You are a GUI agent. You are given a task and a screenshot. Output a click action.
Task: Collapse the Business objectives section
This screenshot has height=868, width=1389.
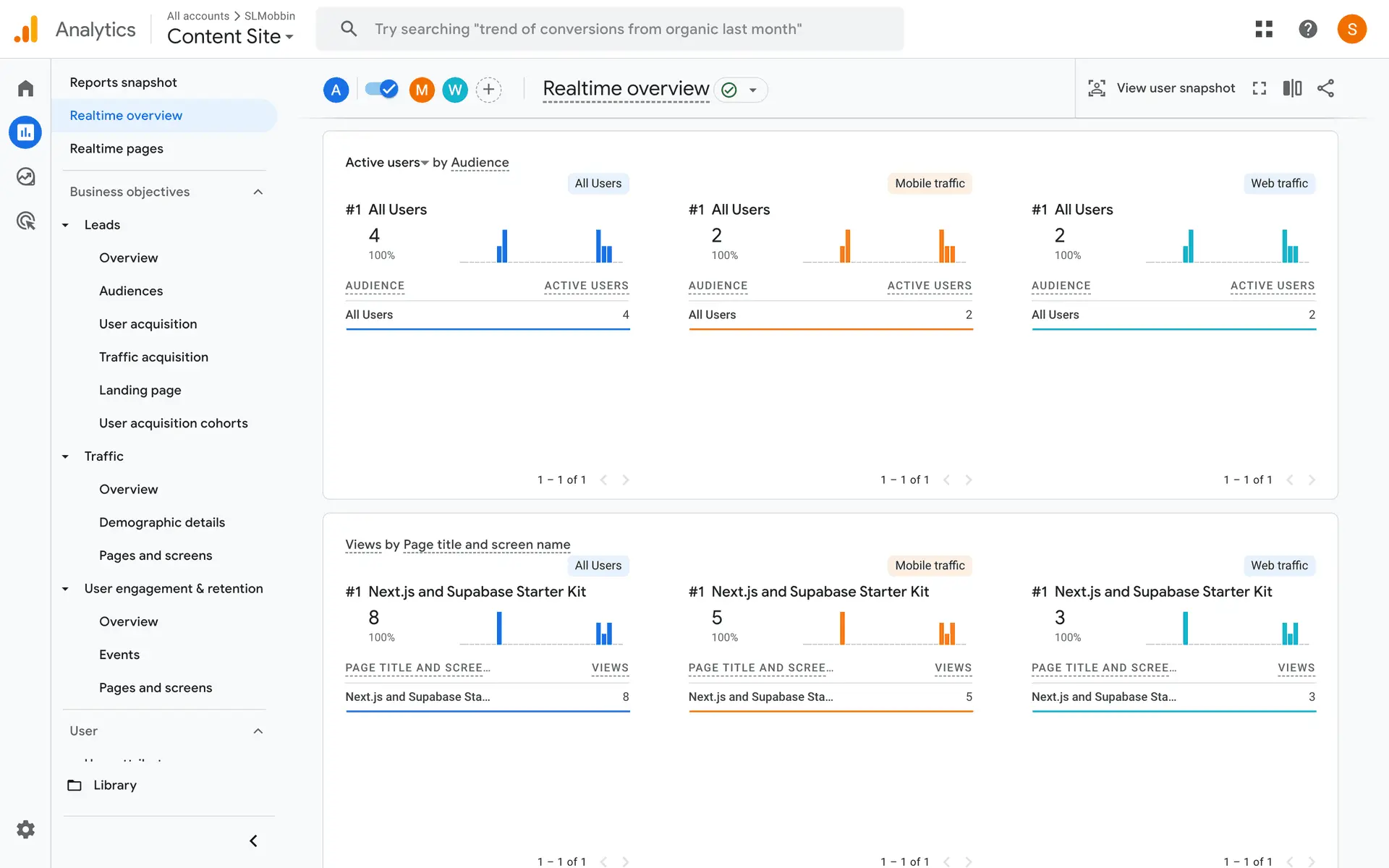click(258, 192)
